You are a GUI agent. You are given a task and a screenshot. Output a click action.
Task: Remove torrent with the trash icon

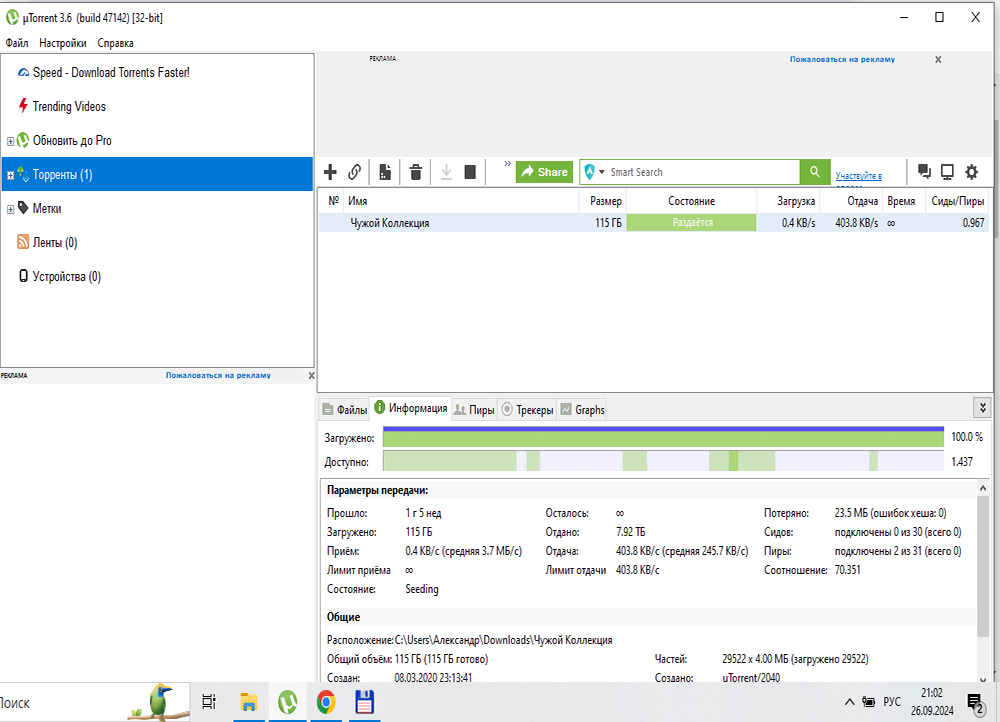[415, 172]
